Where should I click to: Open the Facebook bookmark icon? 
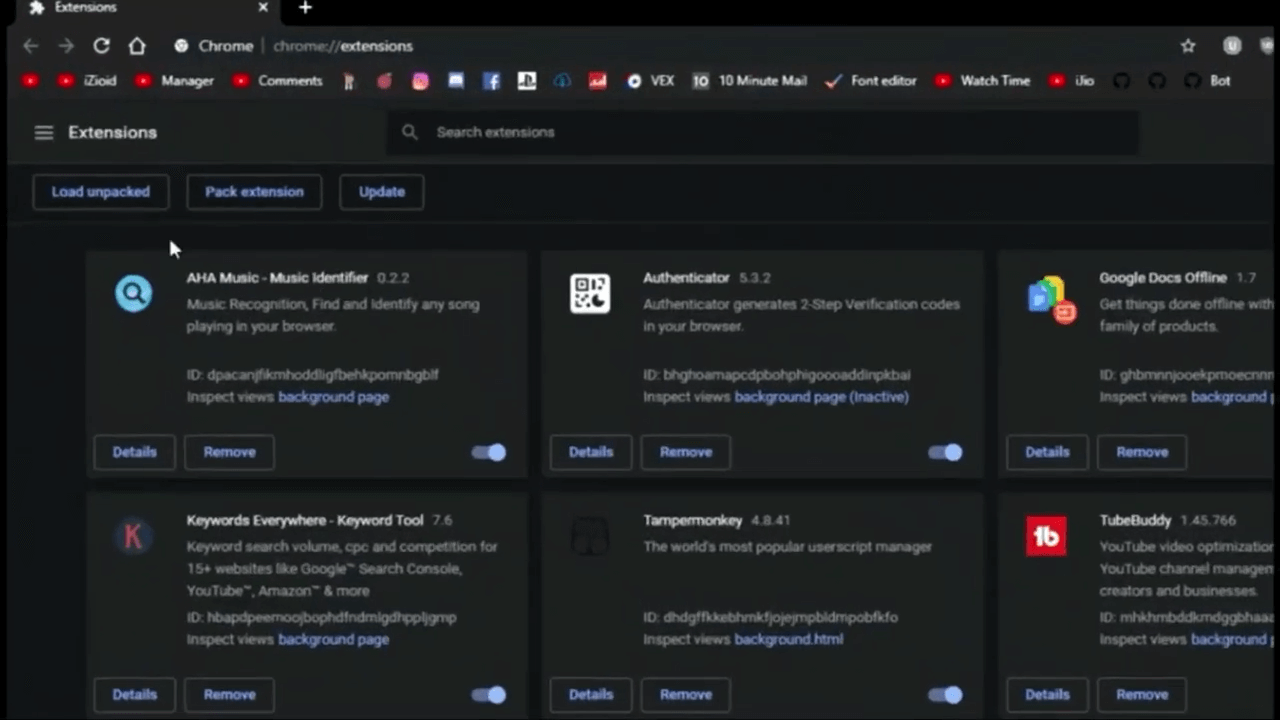491,81
